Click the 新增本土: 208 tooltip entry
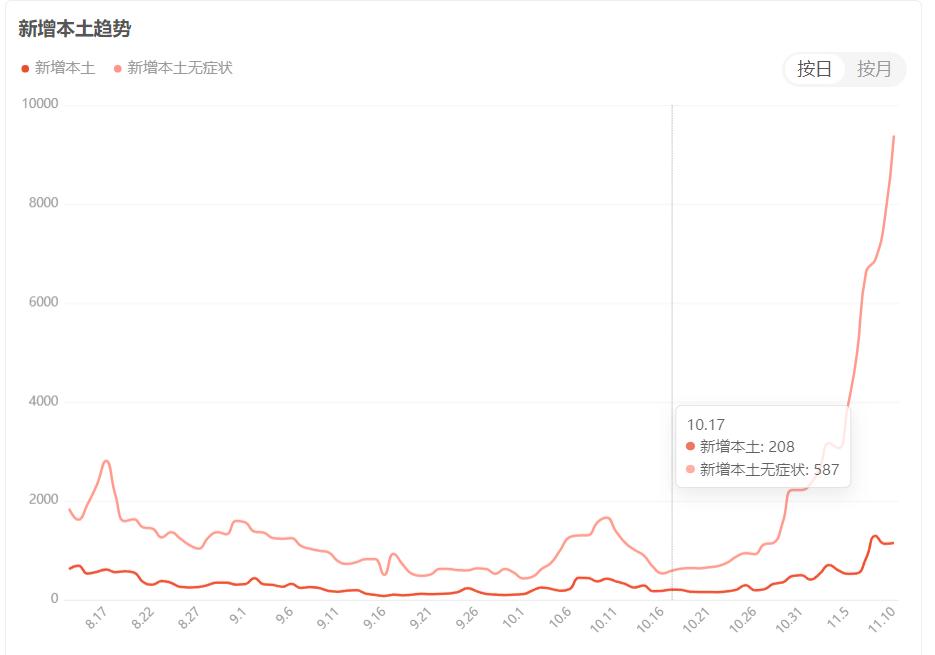This screenshot has width=935, height=655. click(x=748, y=447)
